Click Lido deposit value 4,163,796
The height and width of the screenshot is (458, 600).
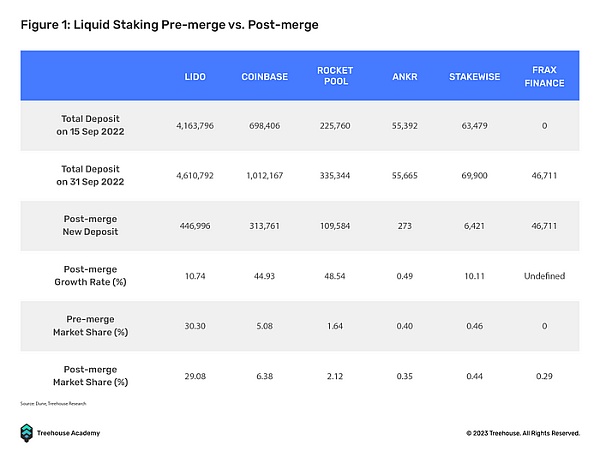(x=195, y=126)
